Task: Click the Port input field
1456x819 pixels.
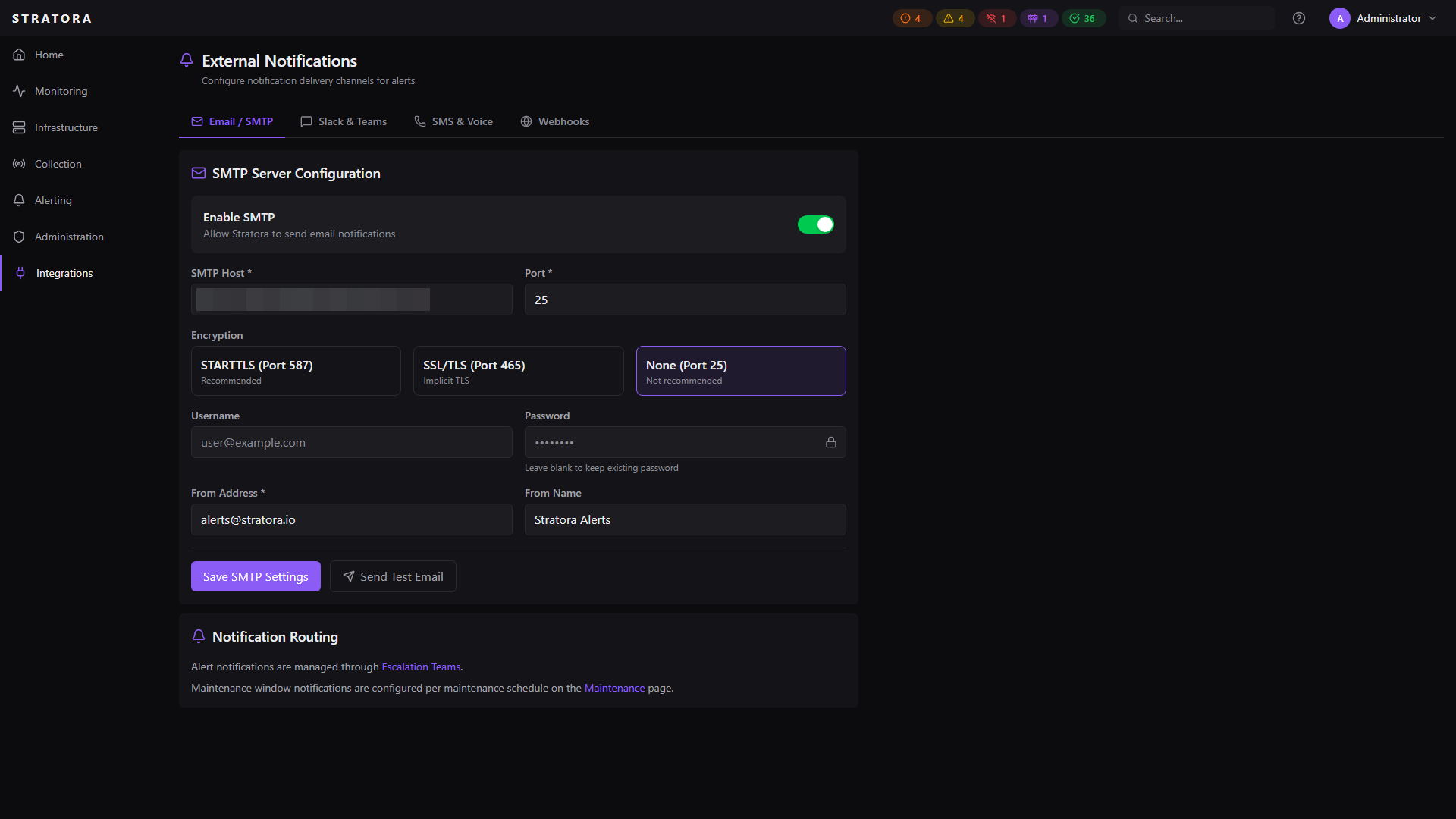Action: click(x=686, y=300)
